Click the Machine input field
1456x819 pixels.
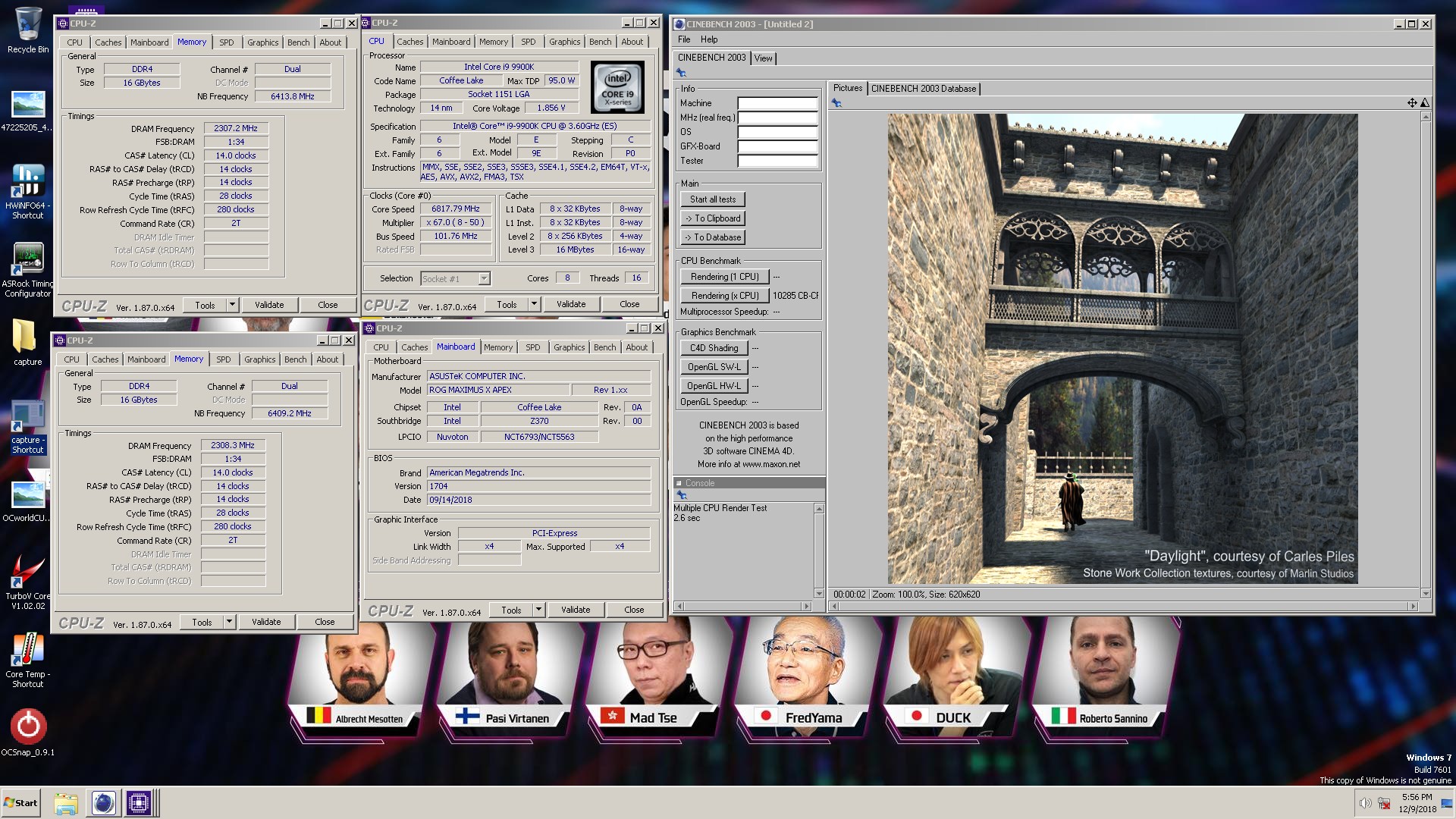[778, 103]
